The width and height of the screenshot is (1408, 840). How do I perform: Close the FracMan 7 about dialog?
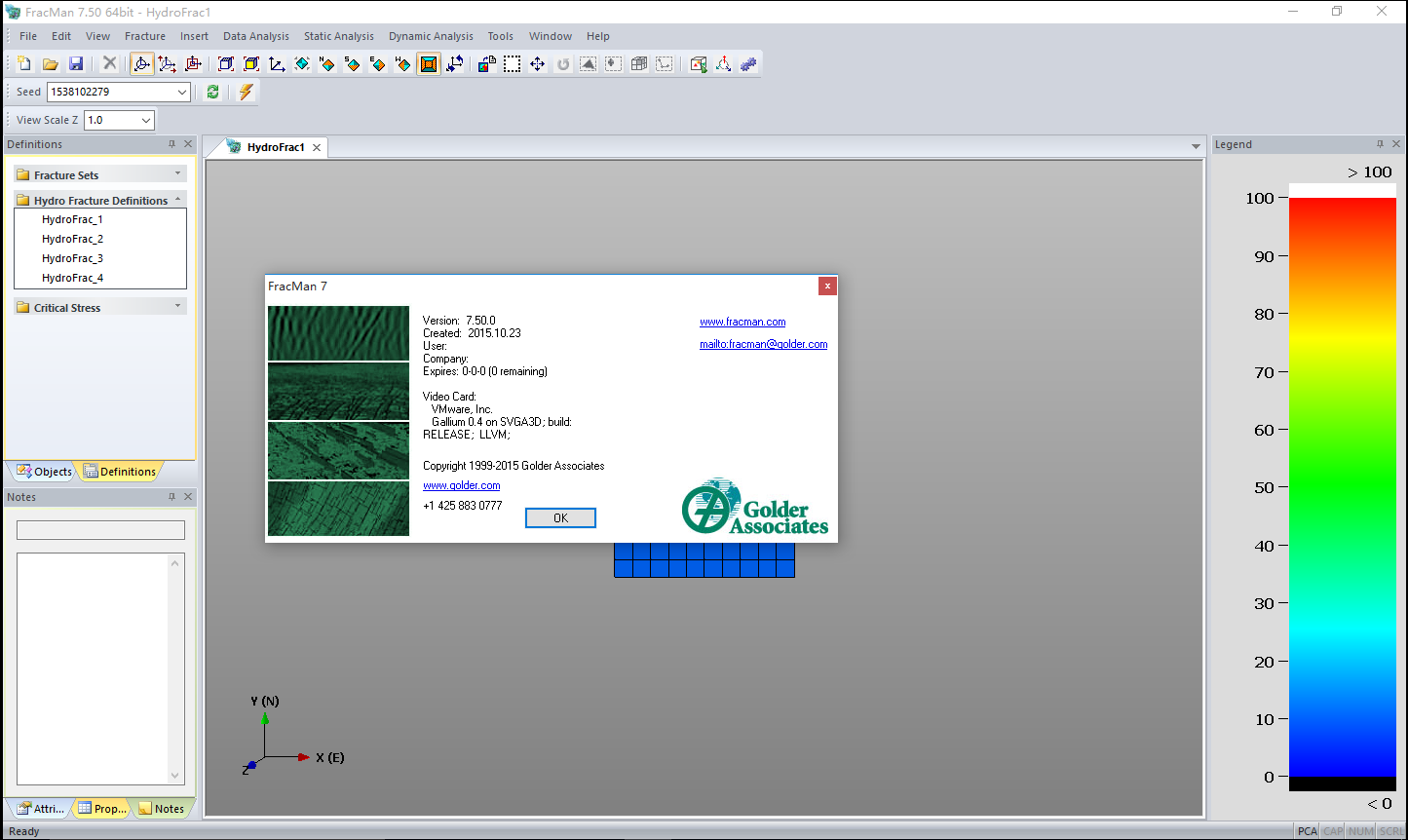click(x=827, y=286)
